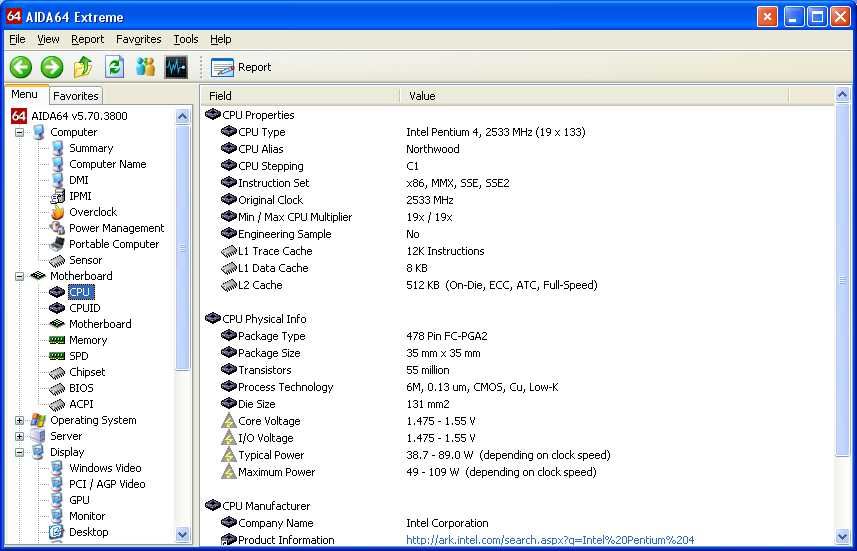The width and height of the screenshot is (857, 551).
Task: Open the Chipset icon
Action: (57, 372)
